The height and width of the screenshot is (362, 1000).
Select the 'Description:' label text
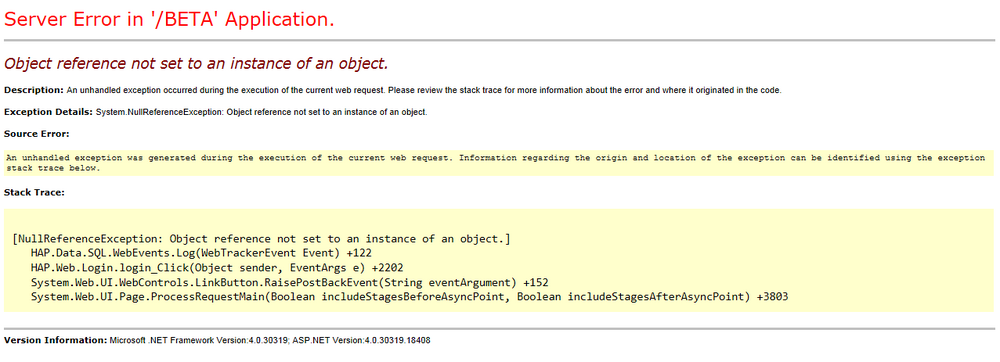(34, 90)
